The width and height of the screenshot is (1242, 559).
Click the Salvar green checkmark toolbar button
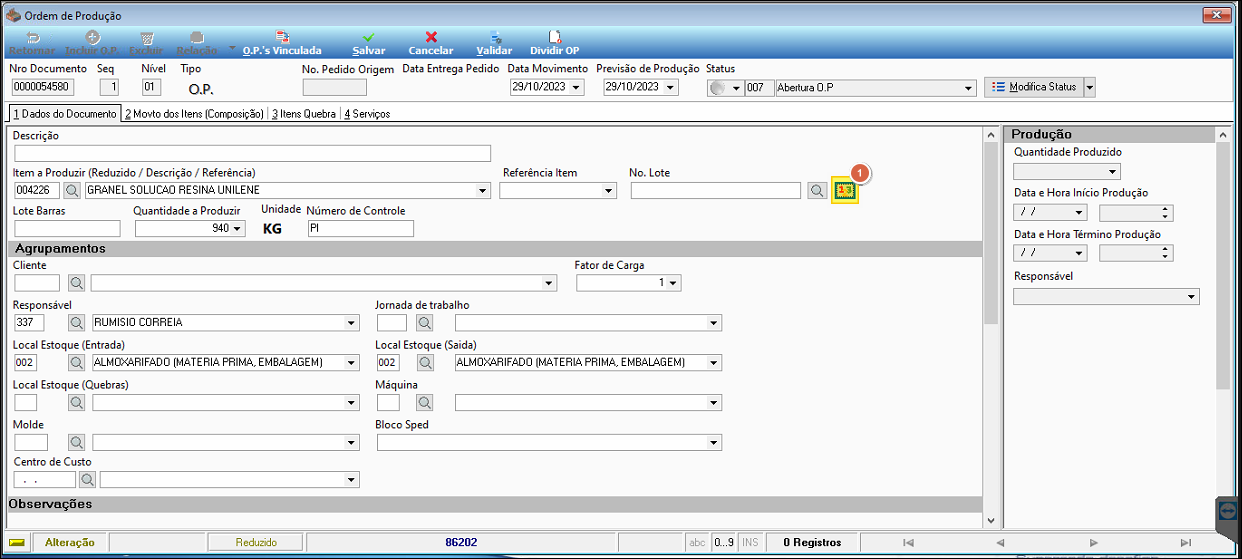click(369, 43)
